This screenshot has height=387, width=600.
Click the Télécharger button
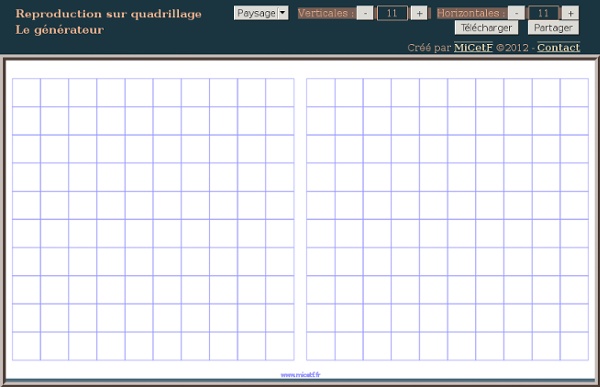[x=486, y=28]
